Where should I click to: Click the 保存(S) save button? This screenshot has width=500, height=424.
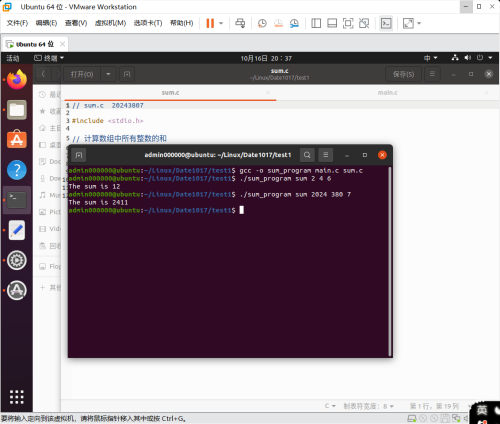pyautogui.click(x=403, y=74)
